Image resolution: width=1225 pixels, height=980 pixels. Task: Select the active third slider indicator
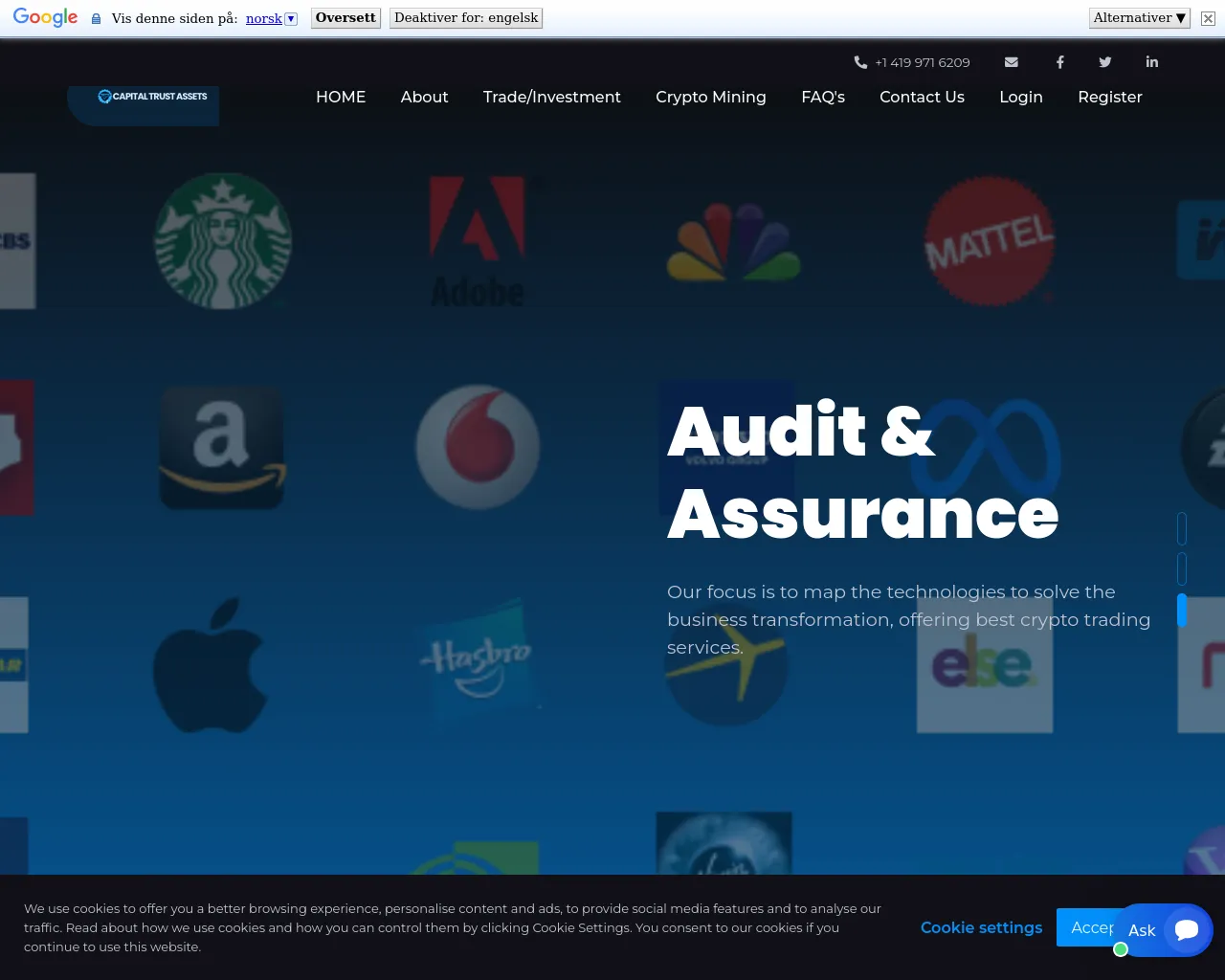pyautogui.click(x=1182, y=611)
